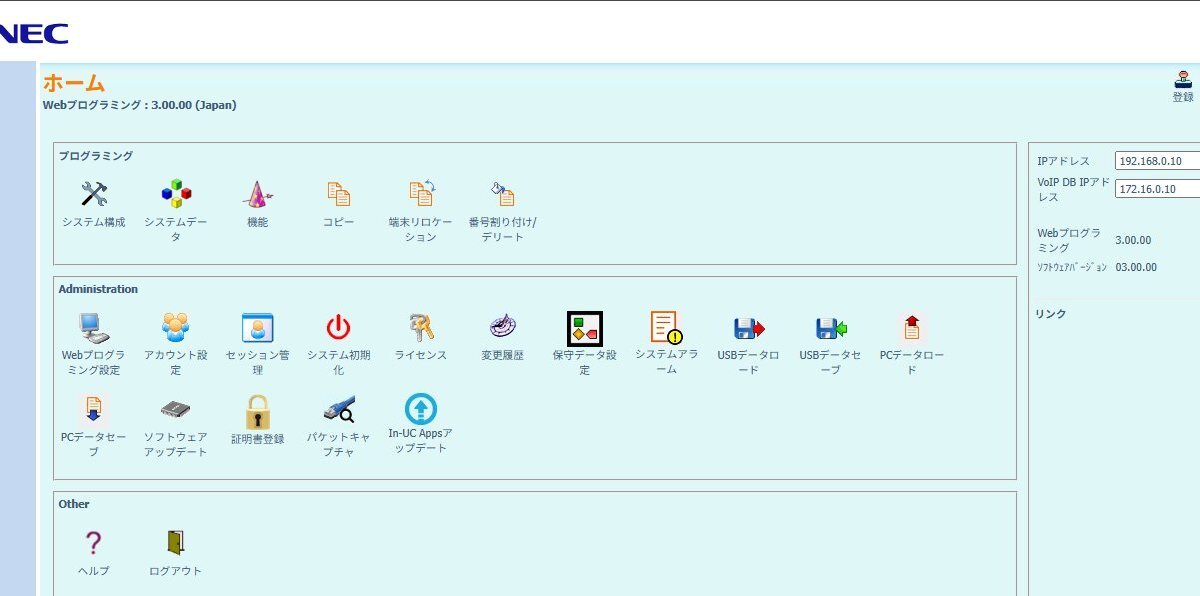Screen dimensions: 1200x596
Task: Click USBデータセーブ floppy icon
Action: point(831,328)
